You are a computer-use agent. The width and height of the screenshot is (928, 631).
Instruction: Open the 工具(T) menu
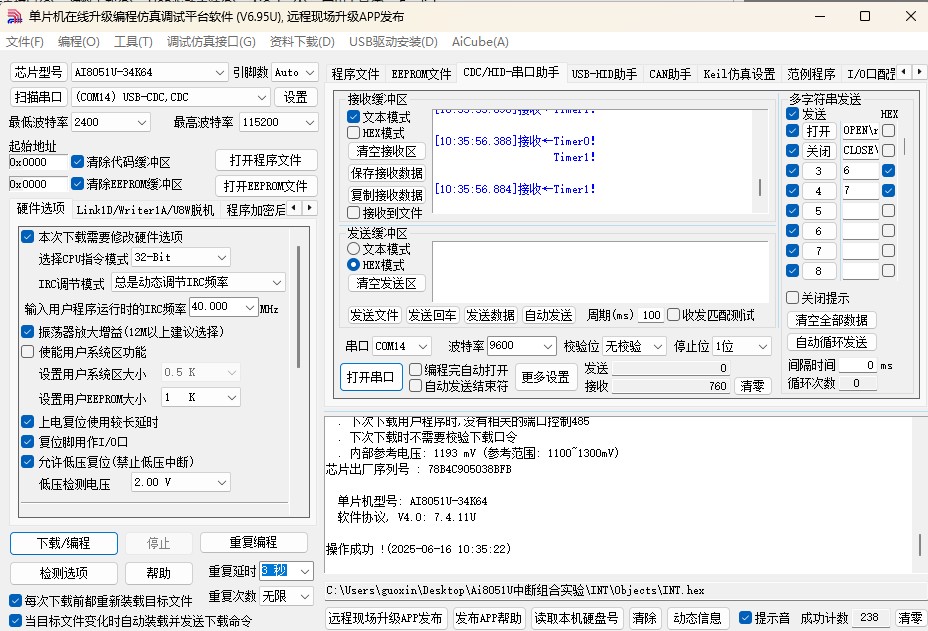pyautogui.click(x=133, y=42)
